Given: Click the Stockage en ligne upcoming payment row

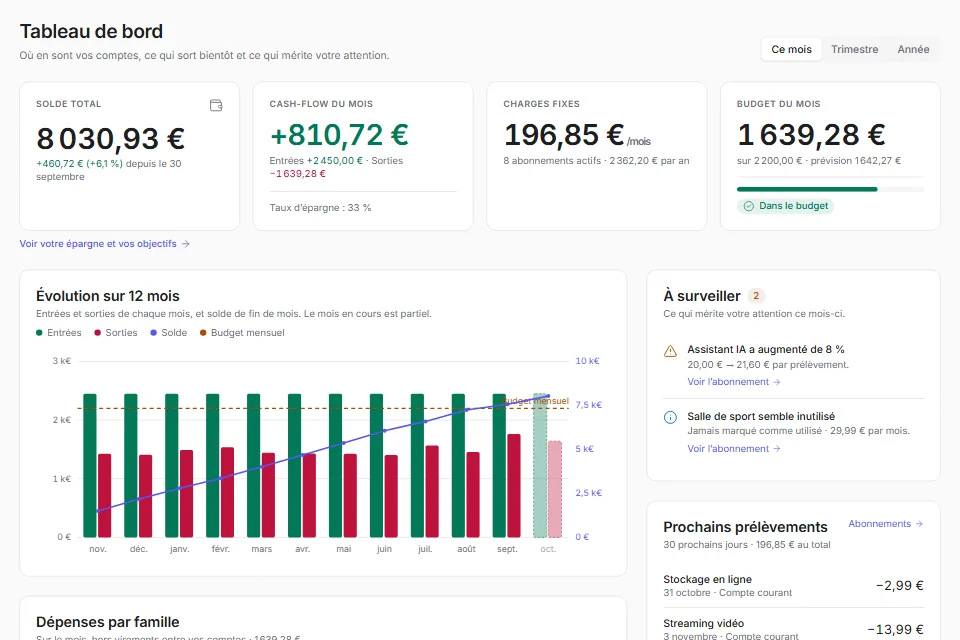Looking at the screenshot, I should point(793,585).
